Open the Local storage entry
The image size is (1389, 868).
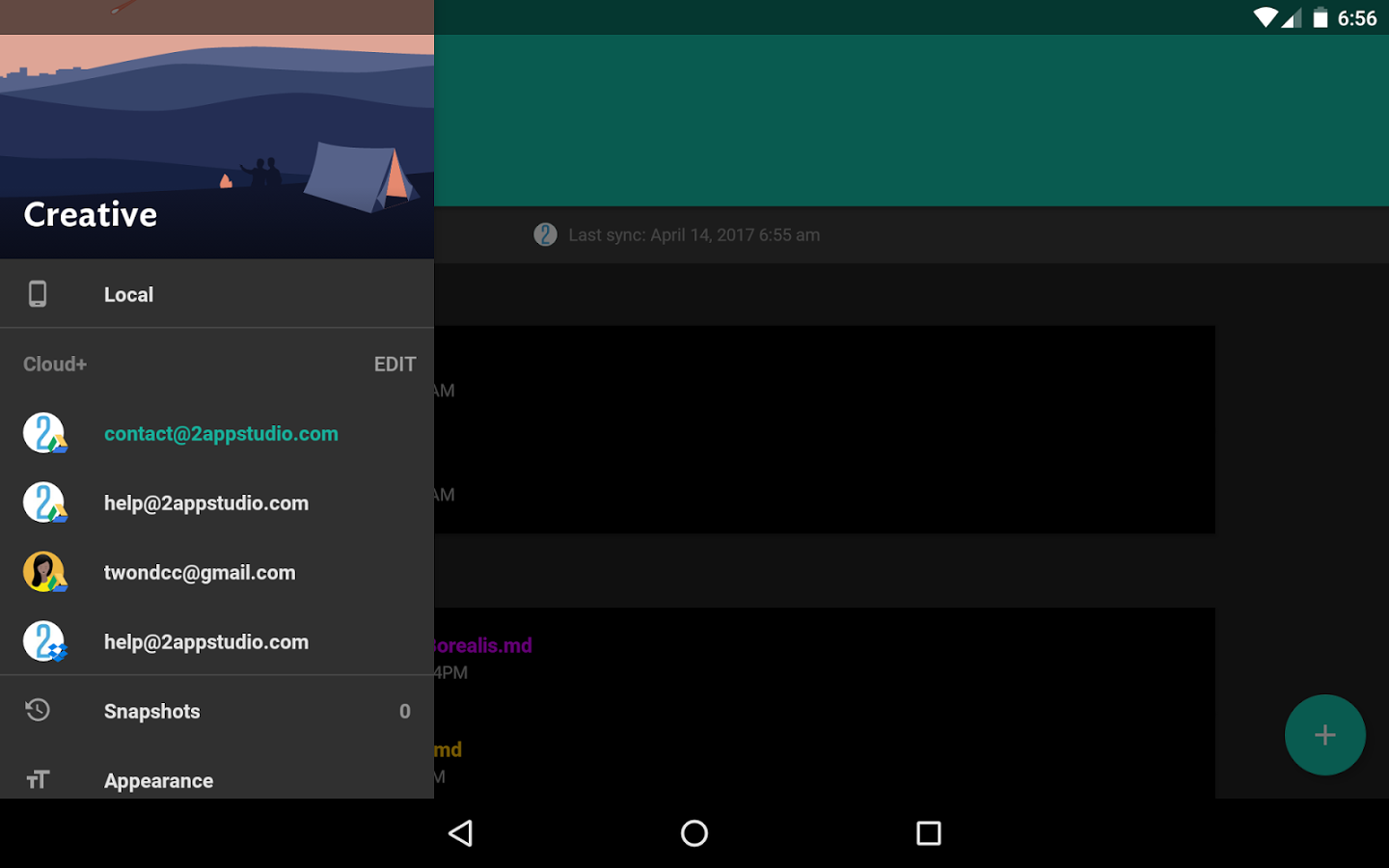coord(217,294)
